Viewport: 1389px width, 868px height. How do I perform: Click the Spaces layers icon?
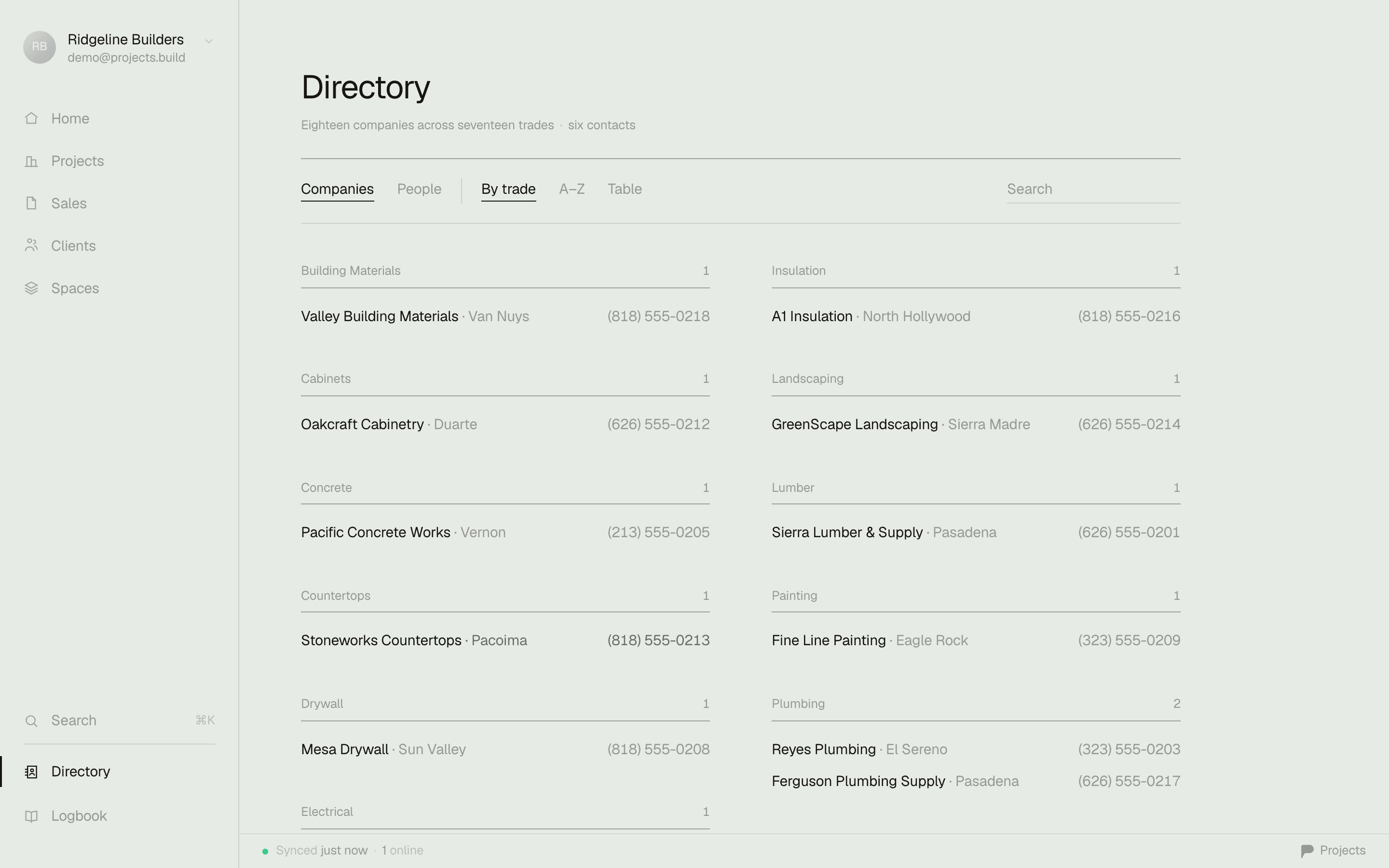point(31,288)
